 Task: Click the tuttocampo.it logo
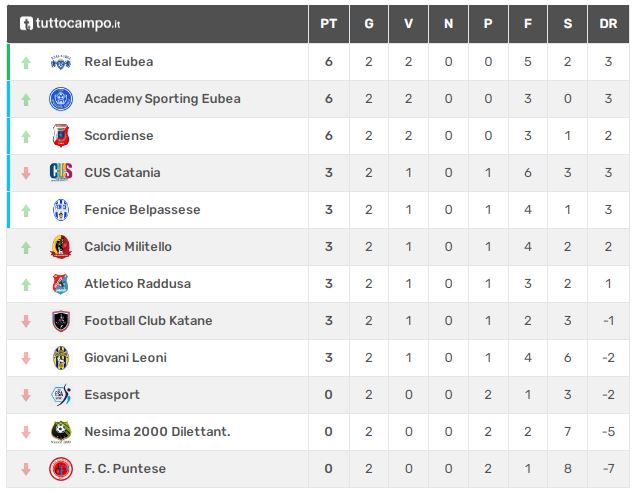point(70,23)
